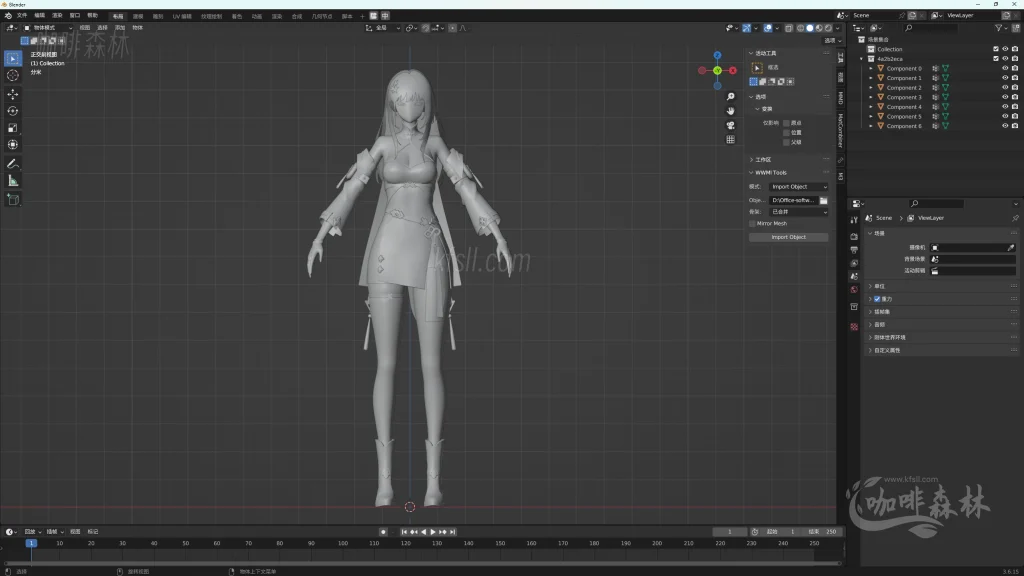Switch to the Geometry Nodes workspace tab
The image size is (1024, 576).
321,16
